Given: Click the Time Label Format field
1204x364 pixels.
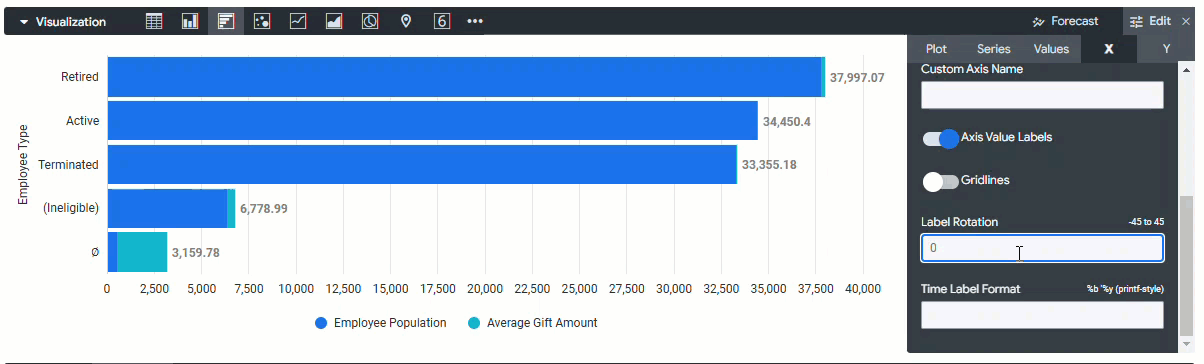Looking at the screenshot, I should pos(1042,315).
